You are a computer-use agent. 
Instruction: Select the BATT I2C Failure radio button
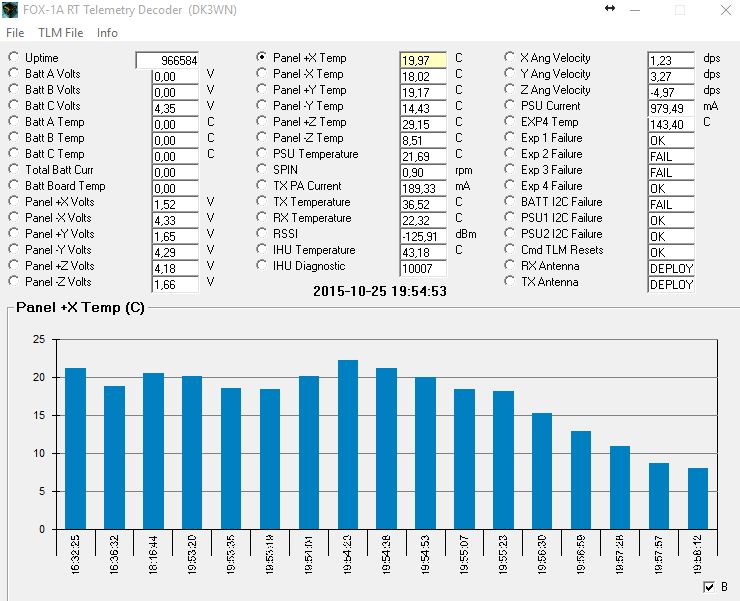tap(509, 201)
